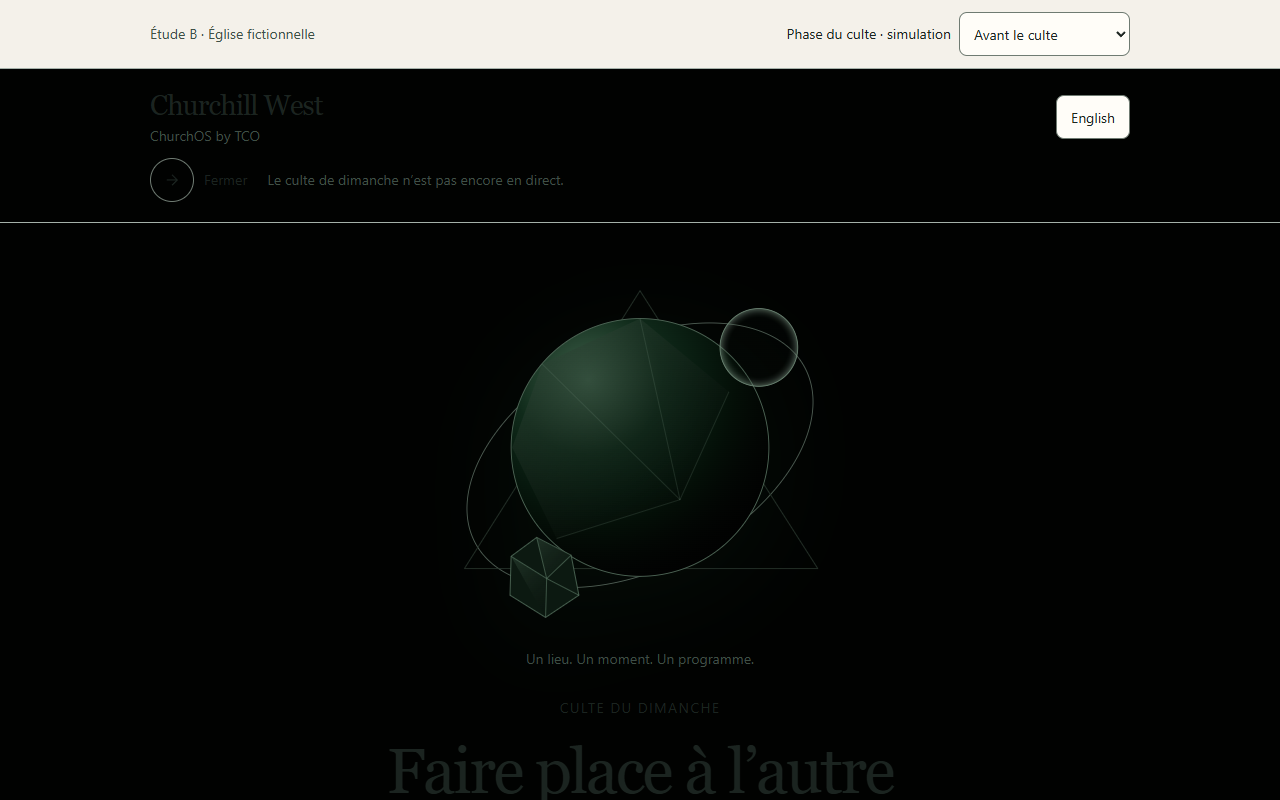The image size is (1280, 800).
Task: Click 'Étude B · Église fictionnelle' text
Action: tap(232, 34)
